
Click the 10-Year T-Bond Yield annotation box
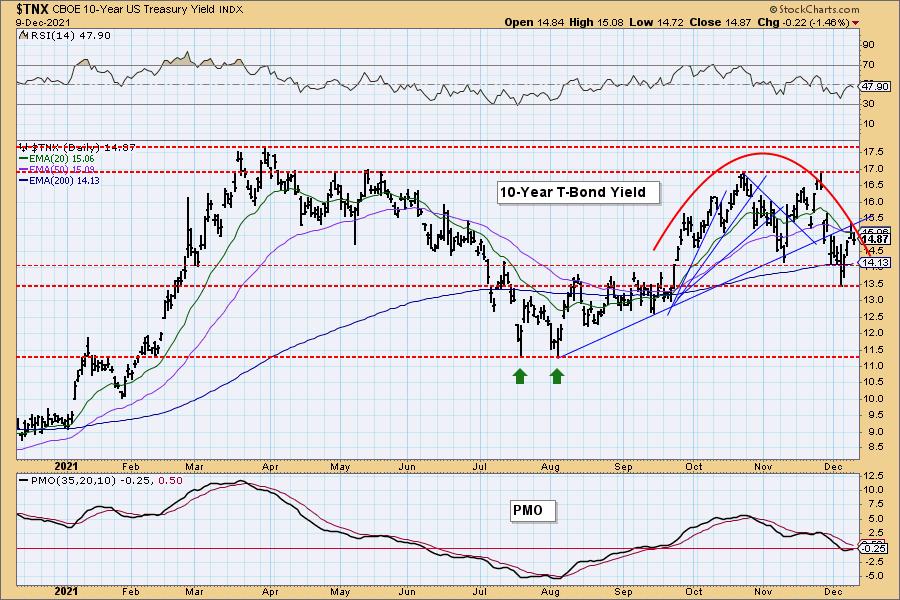click(x=578, y=192)
